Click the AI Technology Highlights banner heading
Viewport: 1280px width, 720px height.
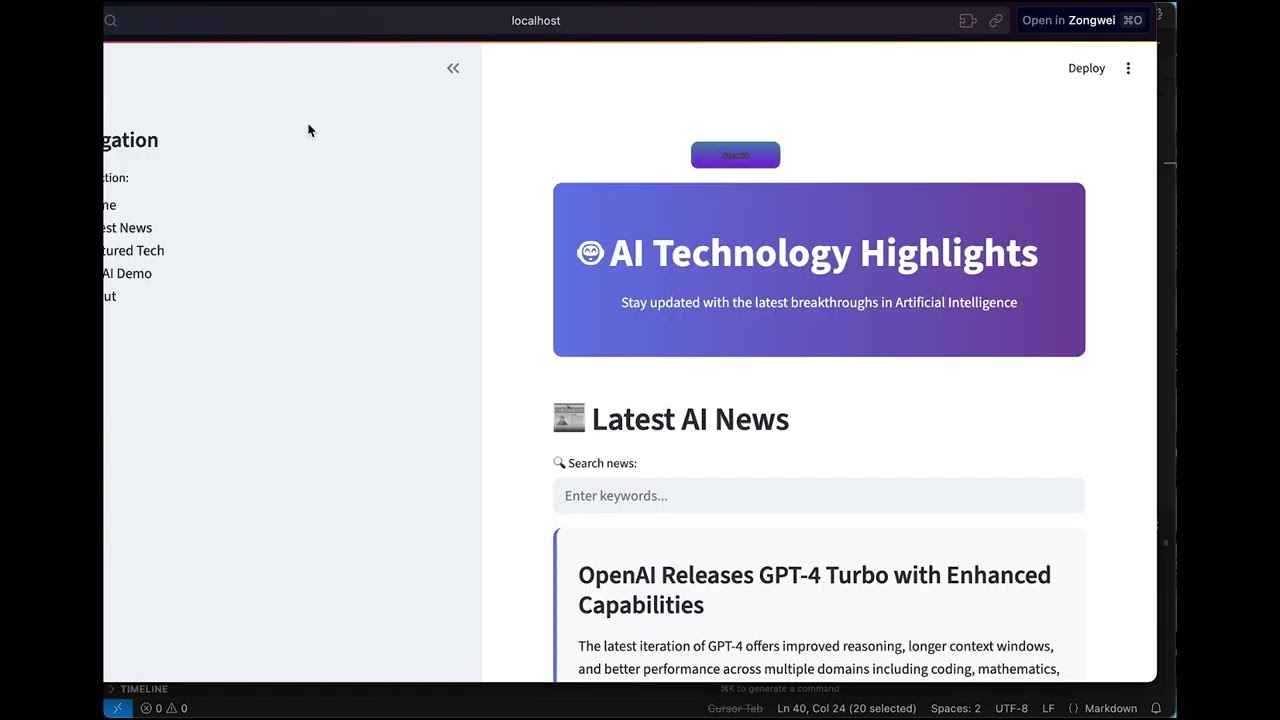(x=823, y=253)
